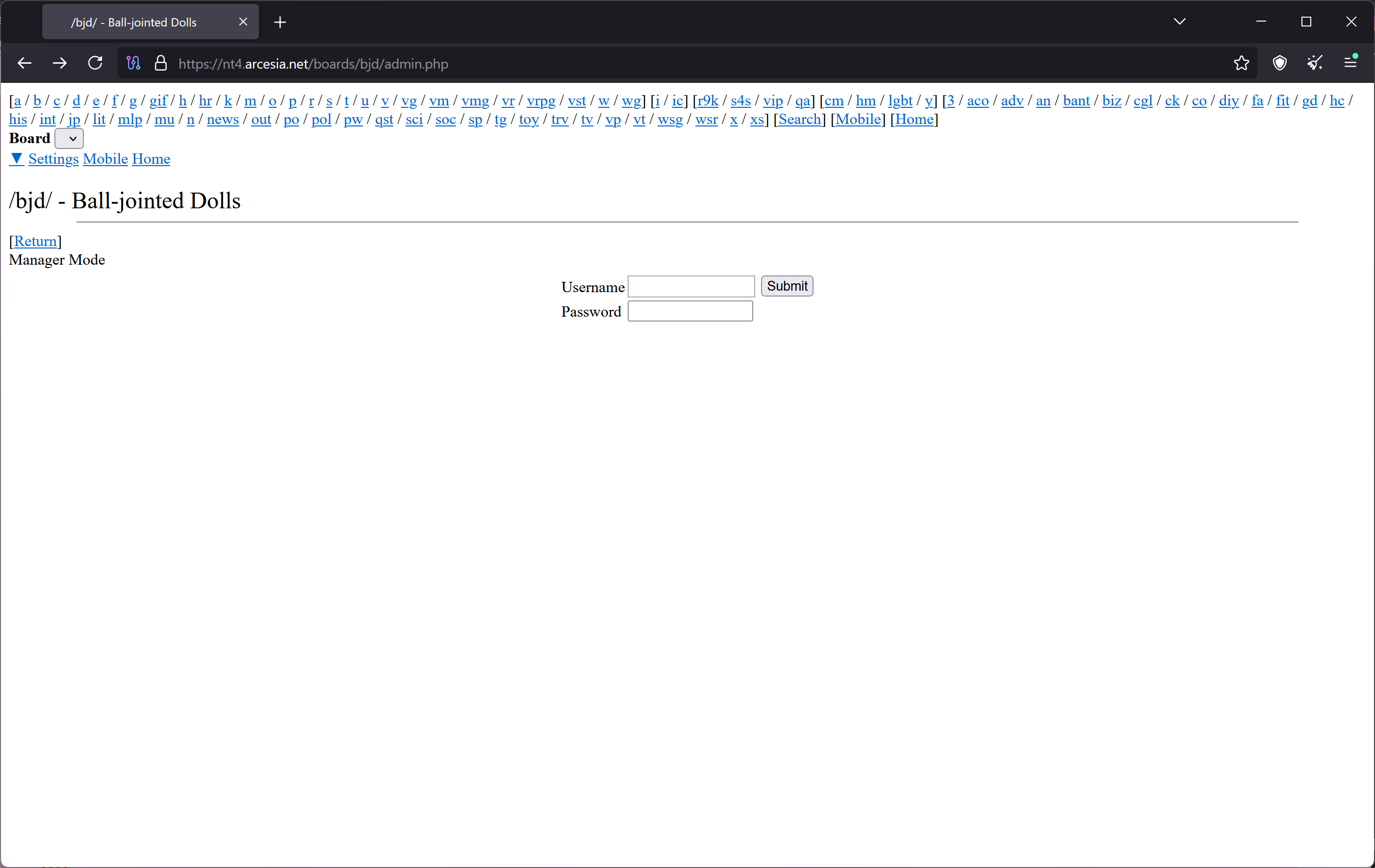
Task: Close the /bjd/ browser tab
Action: (x=243, y=22)
